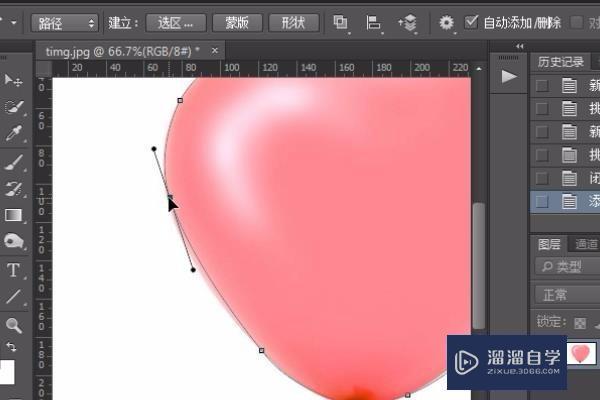
Task: Switch to timg.jpg document tab
Action: [x=122, y=51]
